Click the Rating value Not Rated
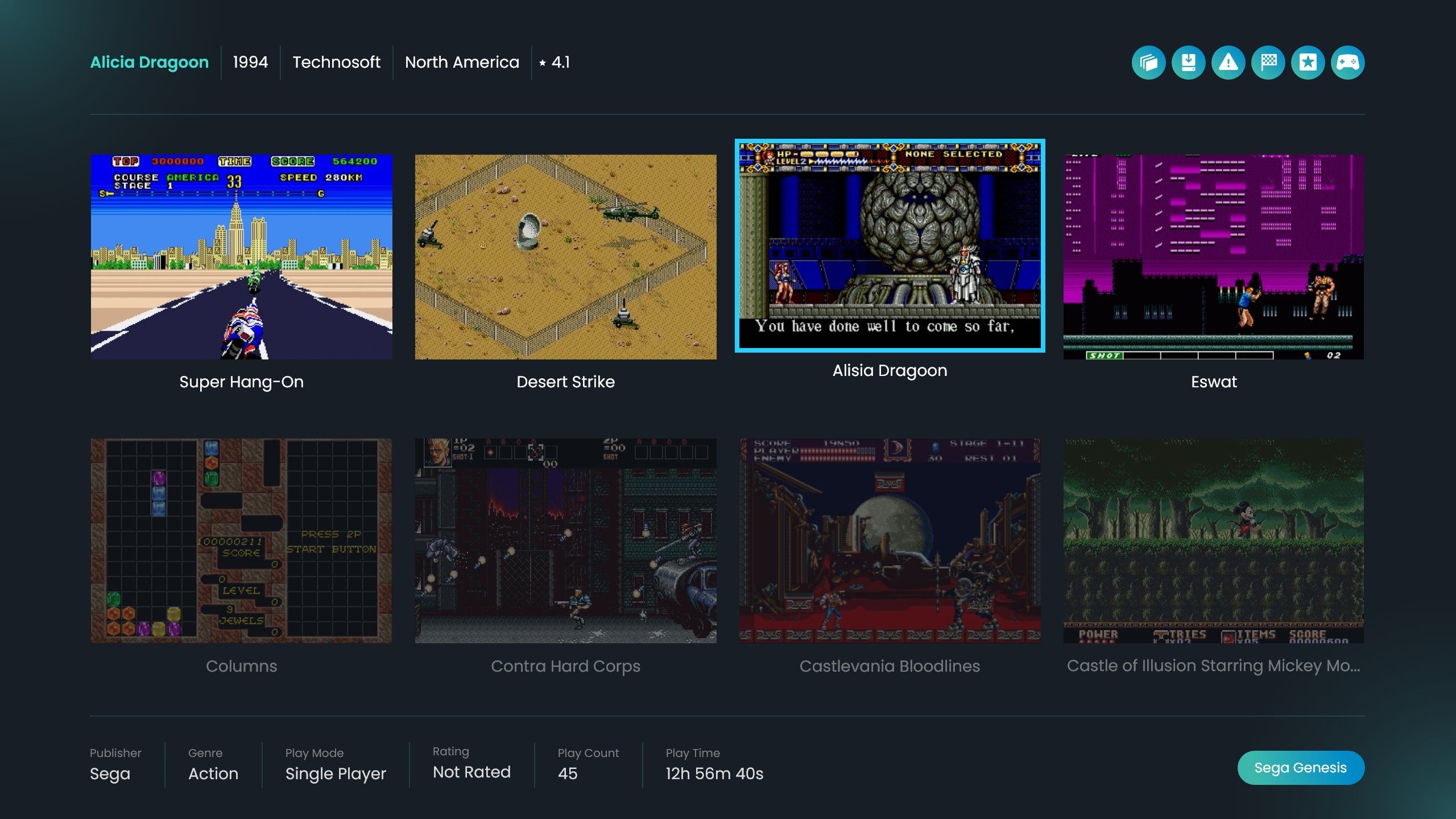The image size is (1456, 819). point(471,772)
